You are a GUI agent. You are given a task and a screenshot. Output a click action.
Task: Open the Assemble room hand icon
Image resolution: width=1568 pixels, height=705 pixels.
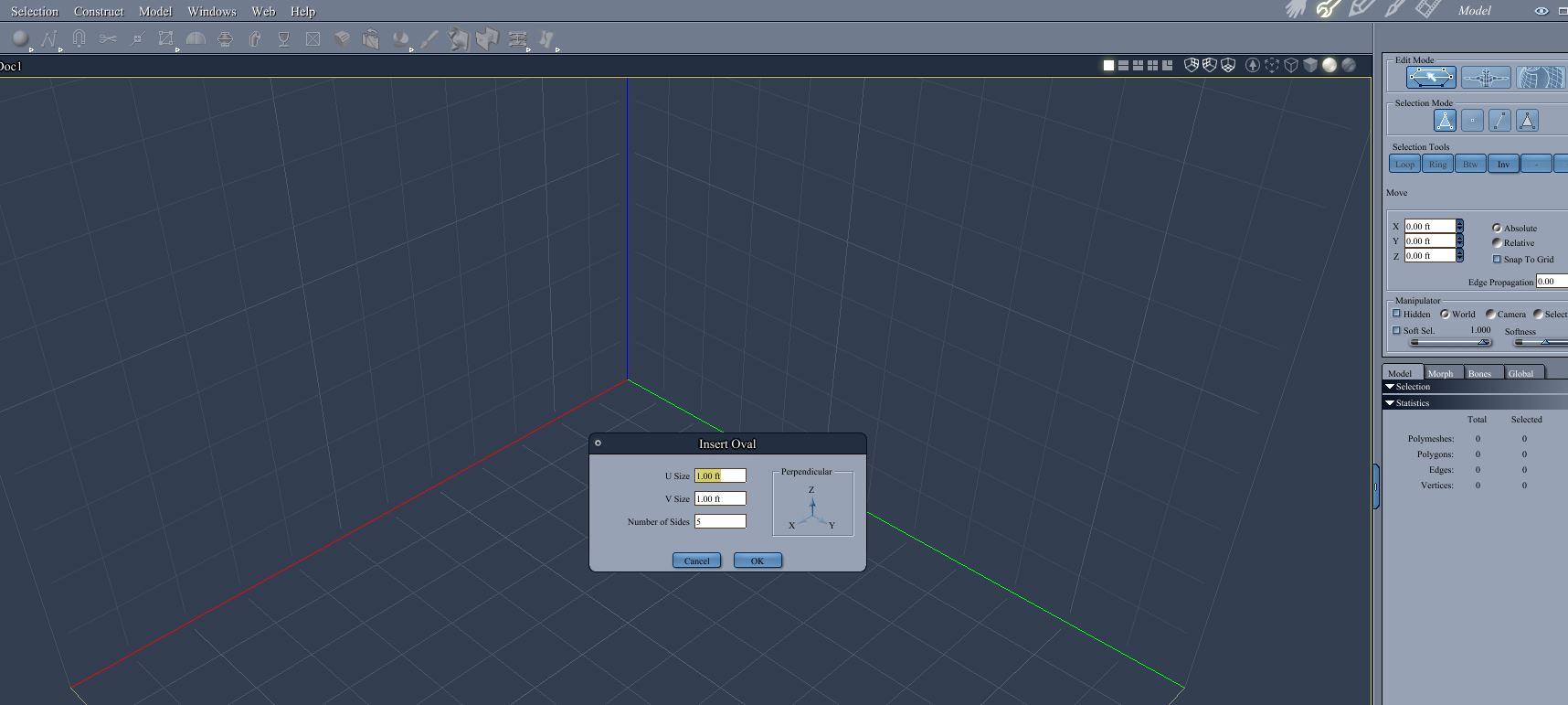(x=1295, y=9)
